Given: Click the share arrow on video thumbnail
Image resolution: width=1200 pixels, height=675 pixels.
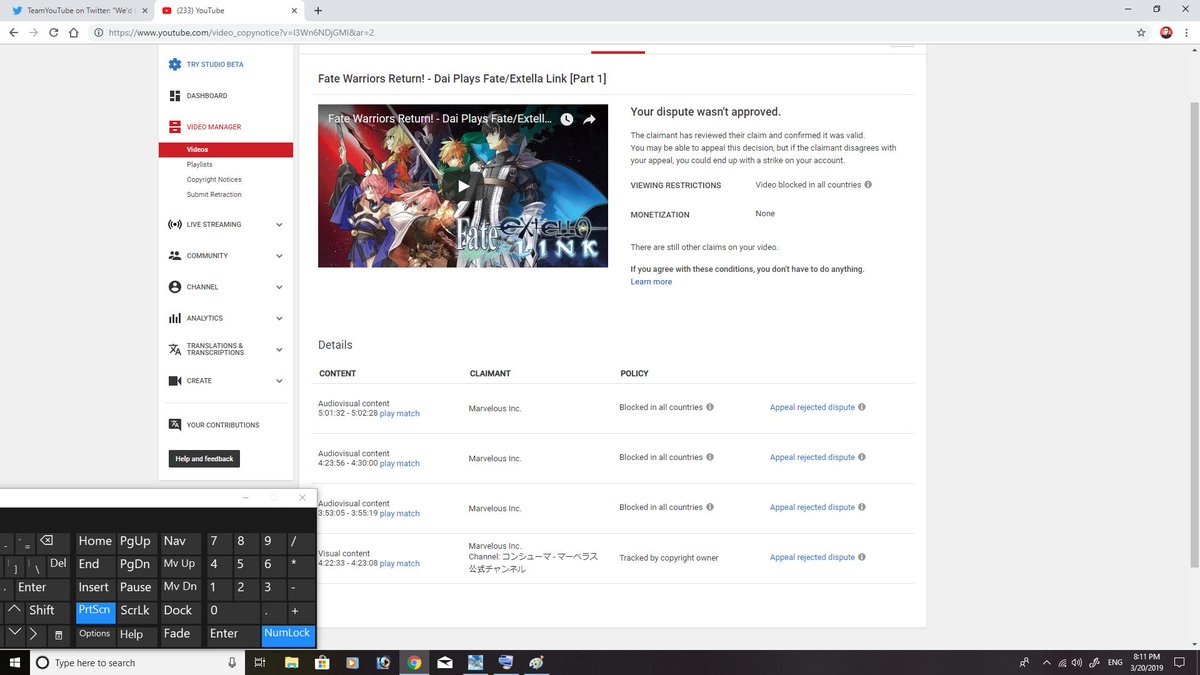Looking at the screenshot, I should pos(590,119).
